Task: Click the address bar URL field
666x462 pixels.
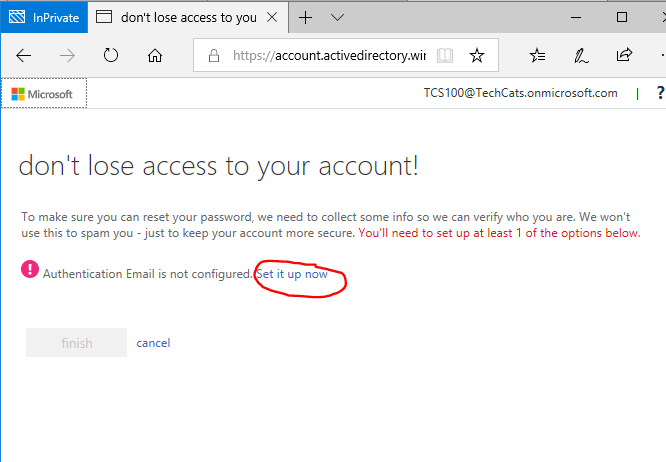Action: pyautogui.click(x=329, y=55)
